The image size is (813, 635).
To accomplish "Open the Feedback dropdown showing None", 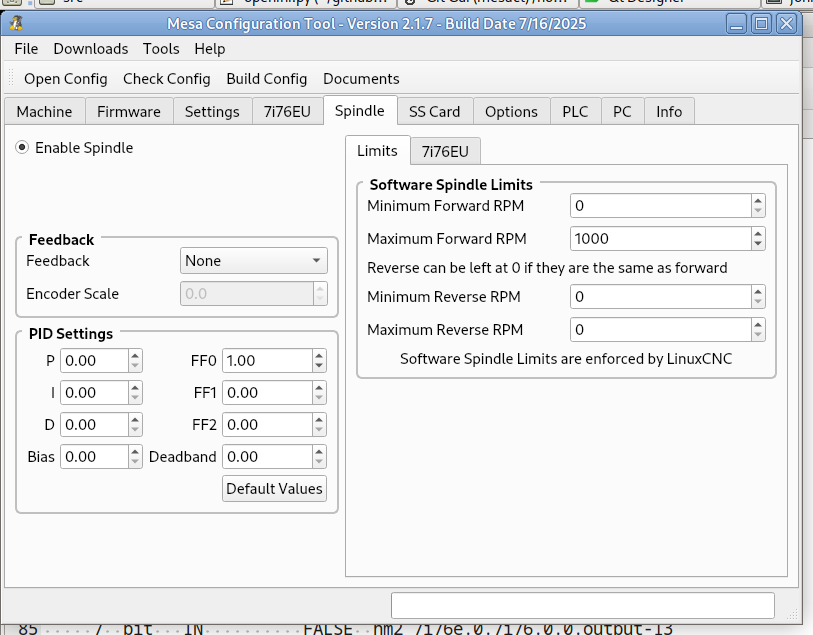I will [x=254, y=261].
